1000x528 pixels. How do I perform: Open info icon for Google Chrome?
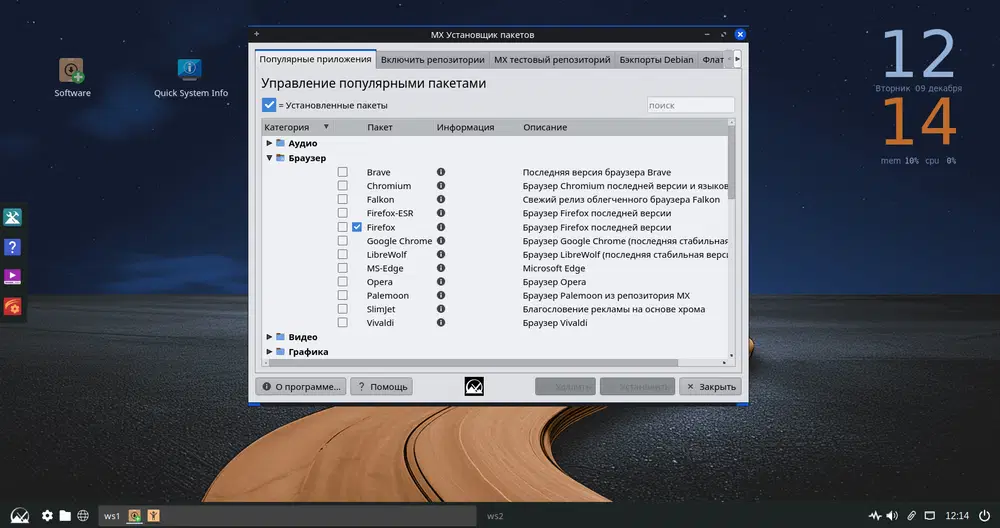coord(441,241)
